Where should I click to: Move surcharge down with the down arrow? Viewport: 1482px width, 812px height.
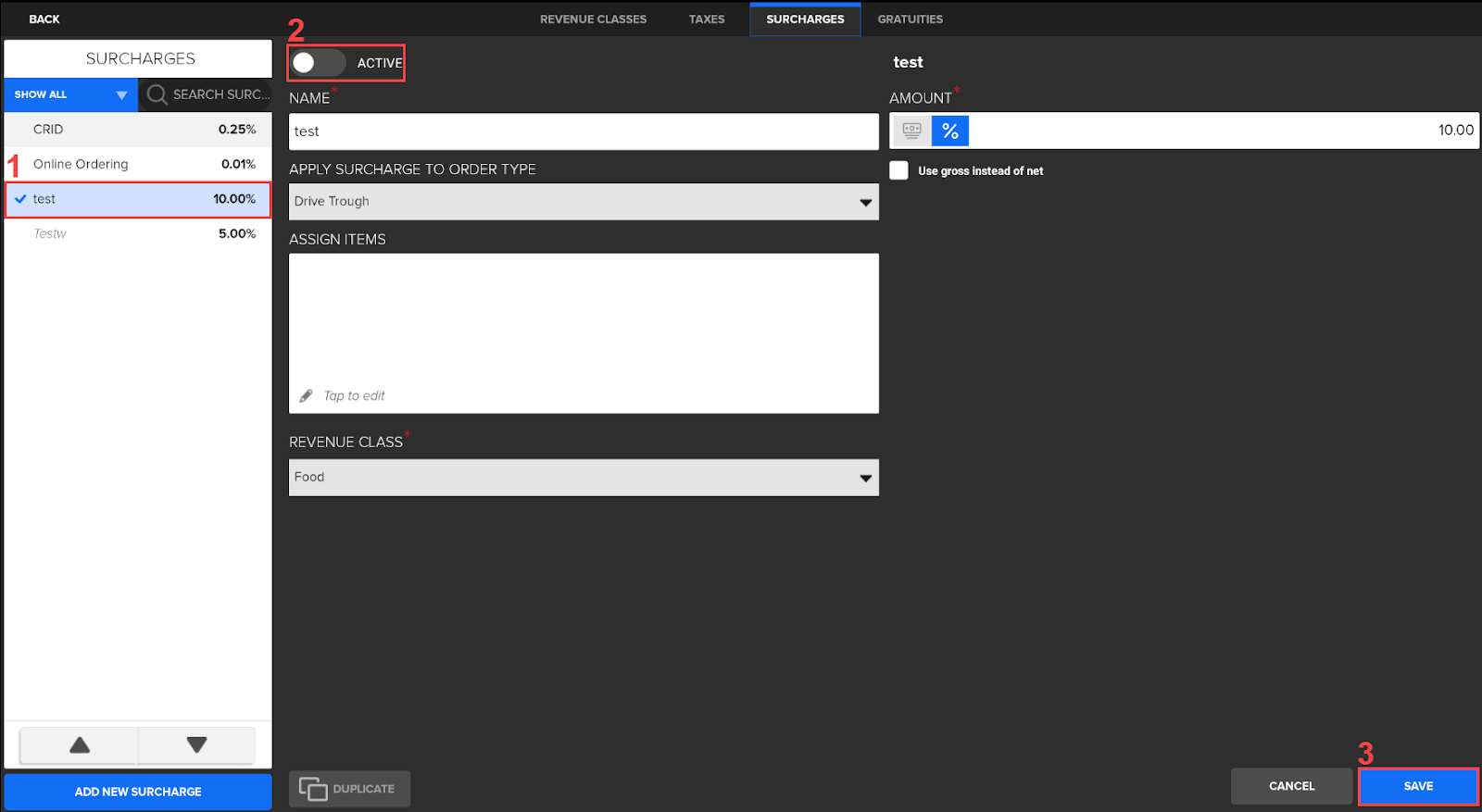tap(196, 745)
